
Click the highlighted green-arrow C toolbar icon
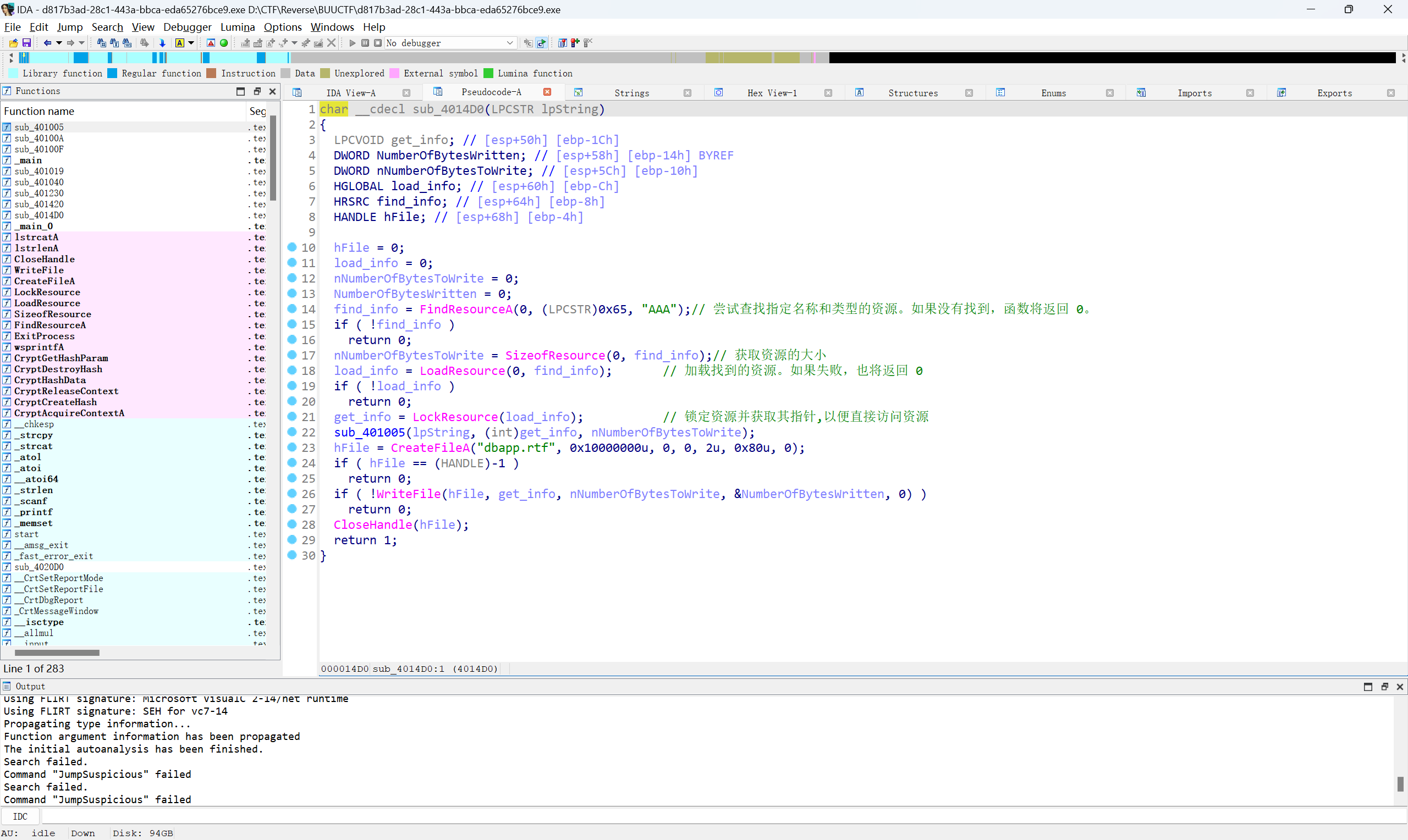coord(541,43)
